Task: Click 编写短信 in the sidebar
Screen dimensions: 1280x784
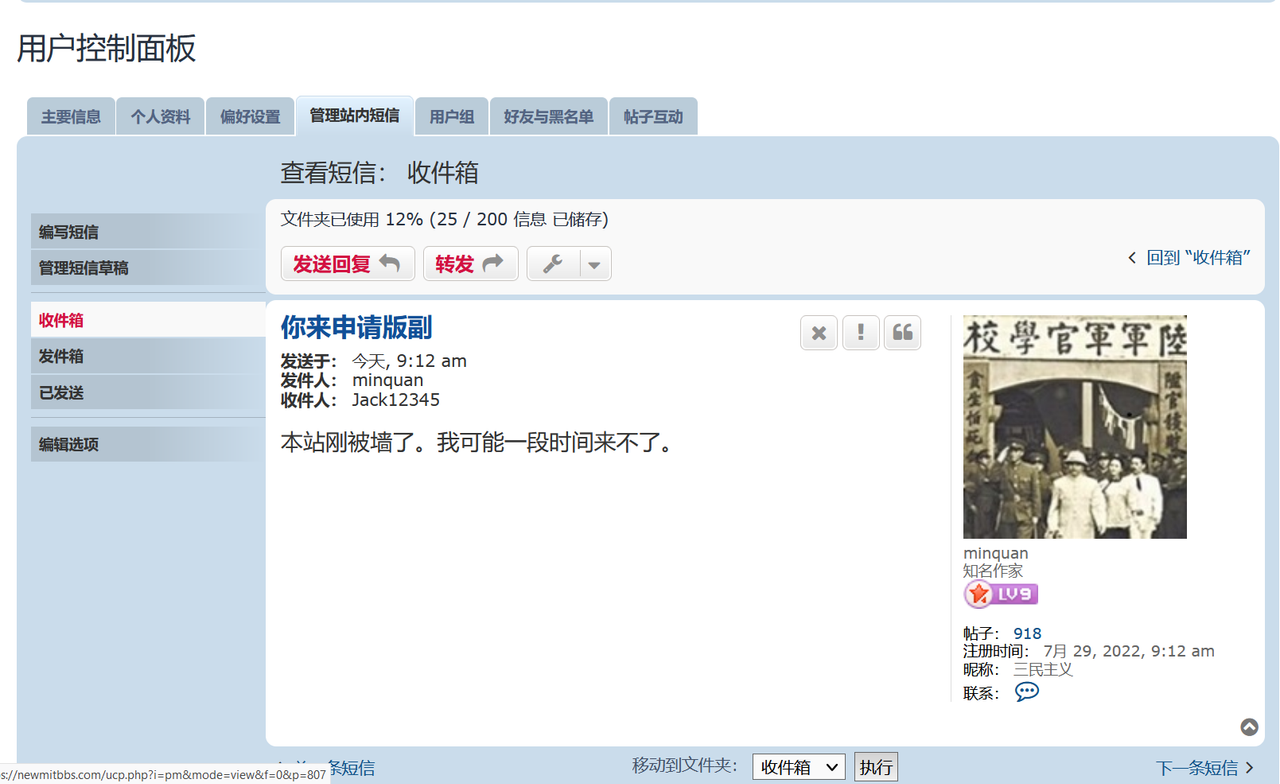Action: point(148,232)
